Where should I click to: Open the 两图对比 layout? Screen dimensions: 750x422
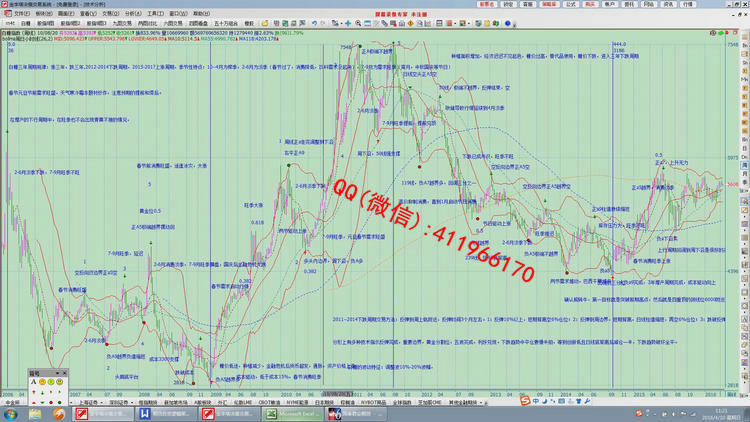(147, 23)
